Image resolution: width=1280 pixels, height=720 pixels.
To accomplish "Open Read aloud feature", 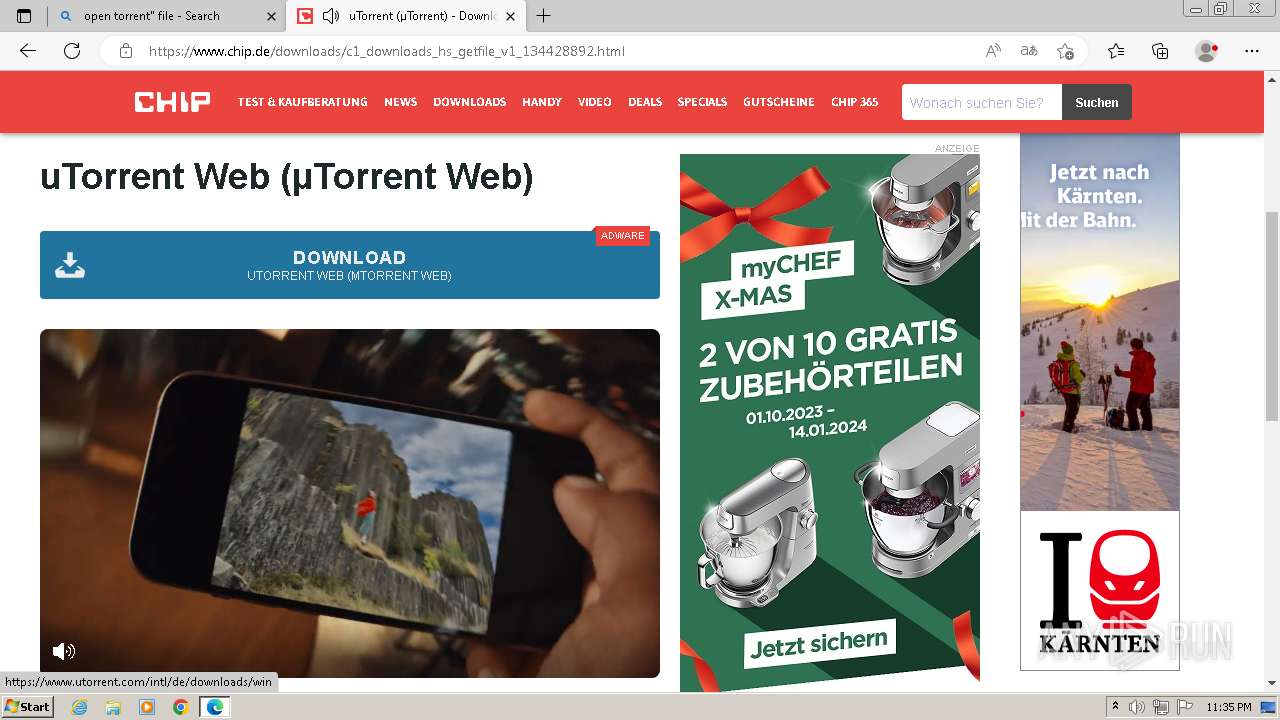I will [993, 51].
